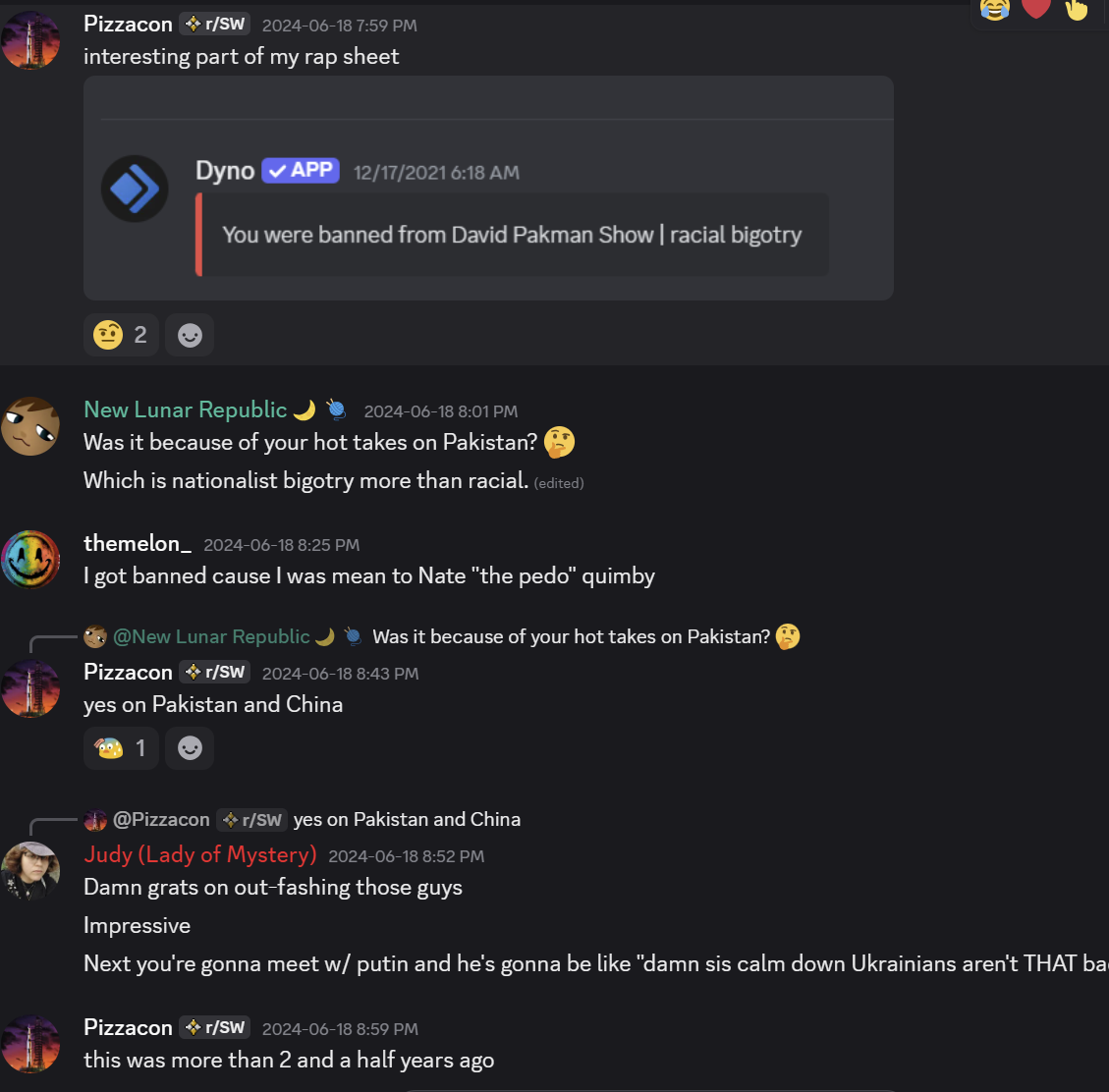The height and width of the screenshot is (1092, 1109).
Task: Click the laughing-crying emoji at top right
Action: 995,9
